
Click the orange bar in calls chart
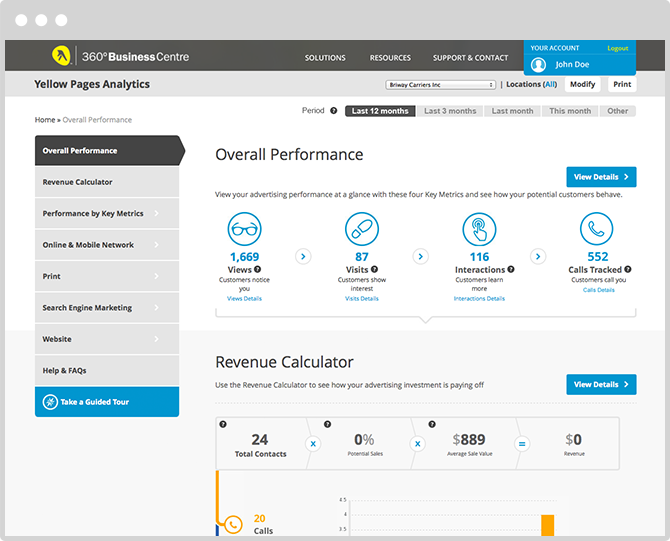pyautogui.click(x=547, y=525)
